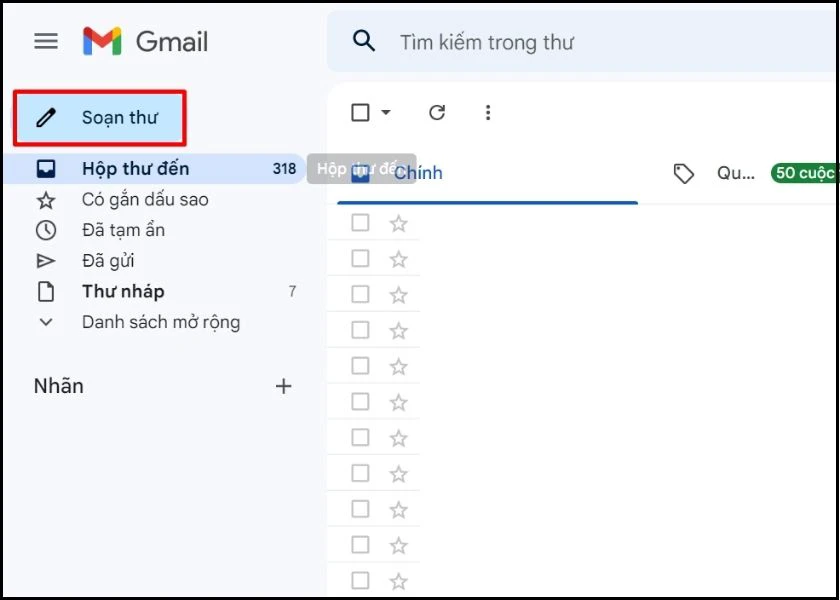Click the Nhãn section heading

pos(59,386)
